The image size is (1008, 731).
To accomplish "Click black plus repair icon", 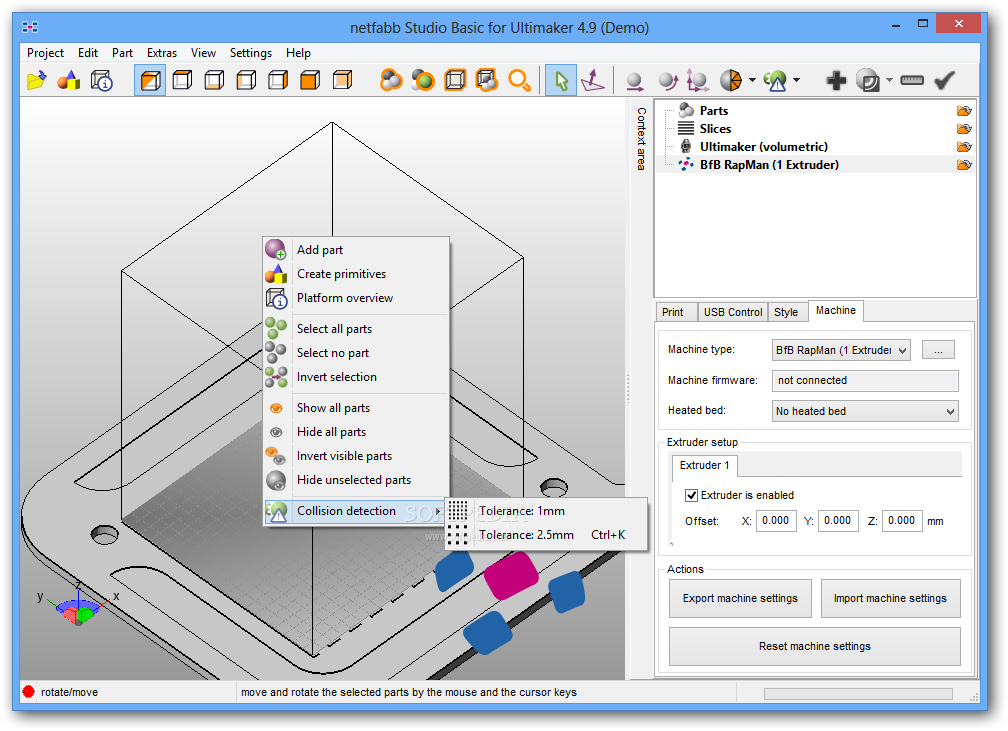I will 836,80.
